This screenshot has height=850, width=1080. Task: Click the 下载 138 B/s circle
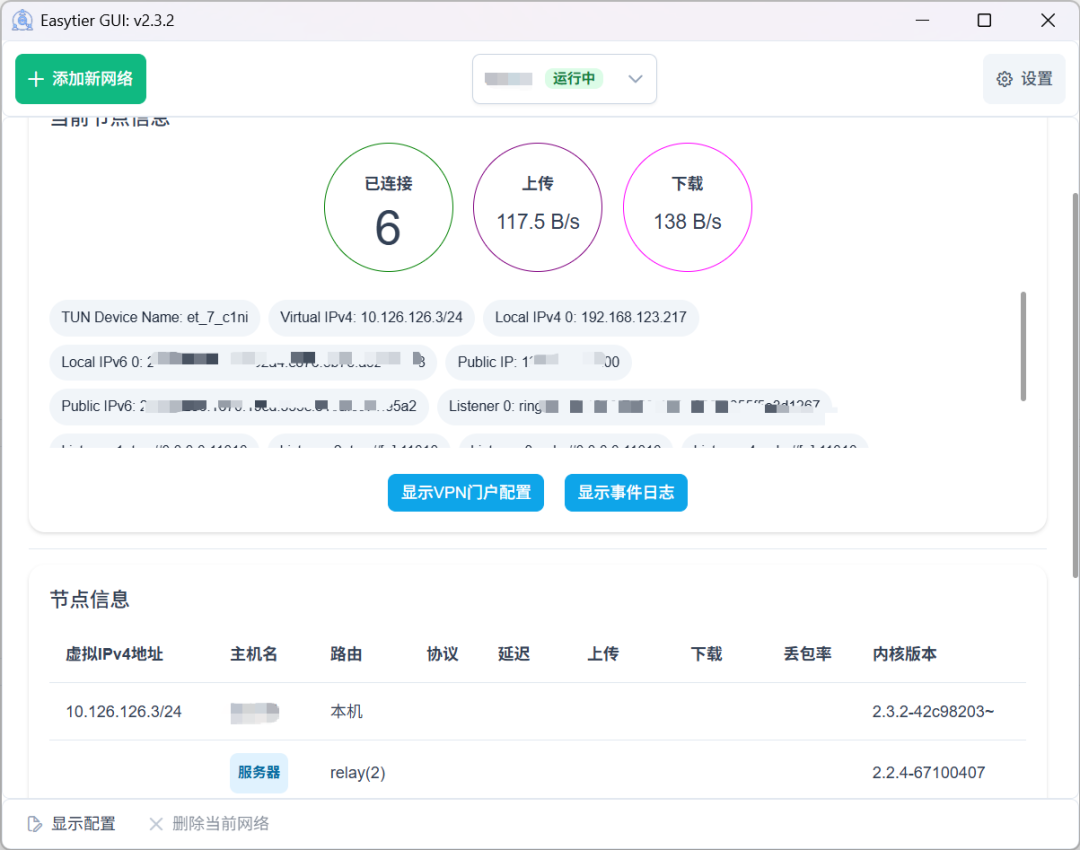pos(687,207)
